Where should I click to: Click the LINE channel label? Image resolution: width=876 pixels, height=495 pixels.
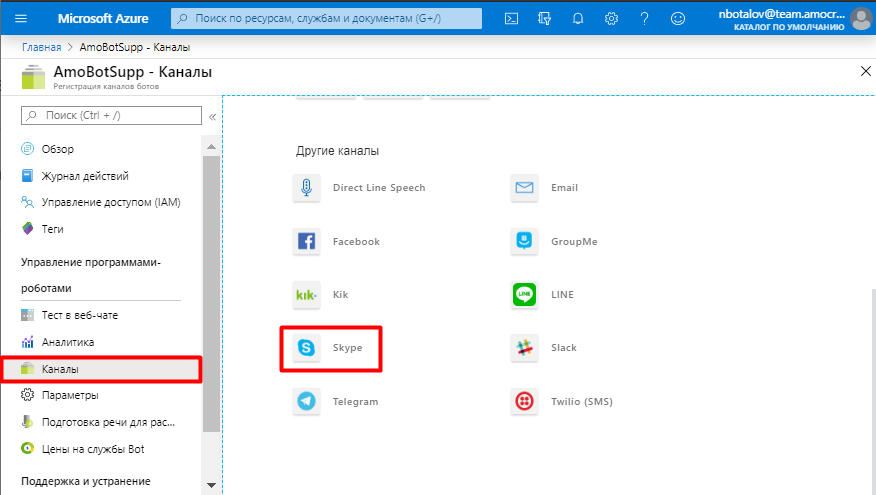[562, 294]
